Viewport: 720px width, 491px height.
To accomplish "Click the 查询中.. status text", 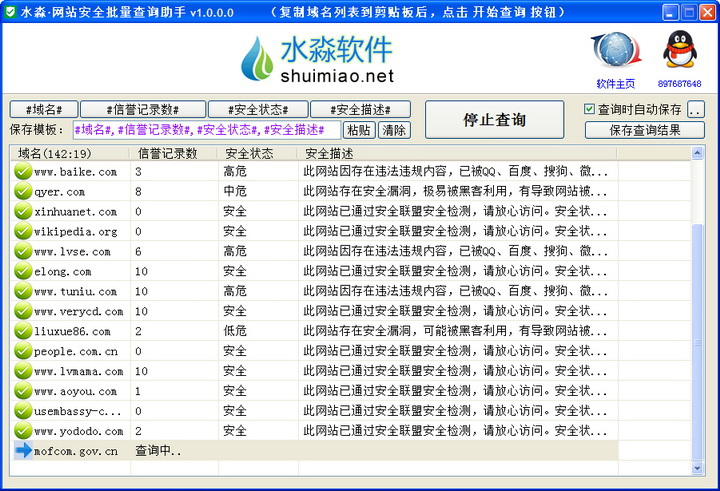I will pyautogui.click(x=158, y=451).
